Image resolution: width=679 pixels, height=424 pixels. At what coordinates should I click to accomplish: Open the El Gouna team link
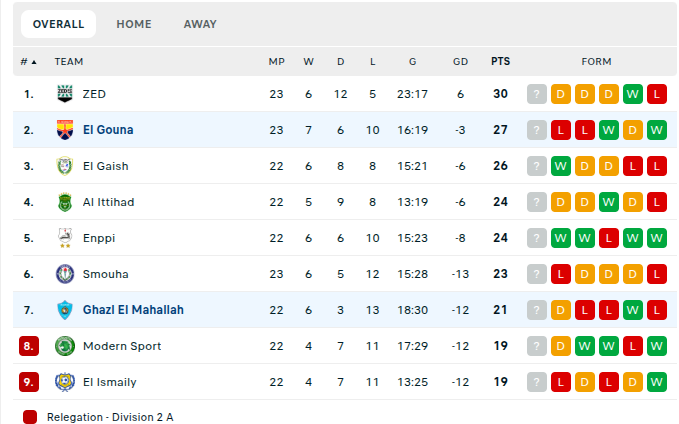tap(108, 130)
